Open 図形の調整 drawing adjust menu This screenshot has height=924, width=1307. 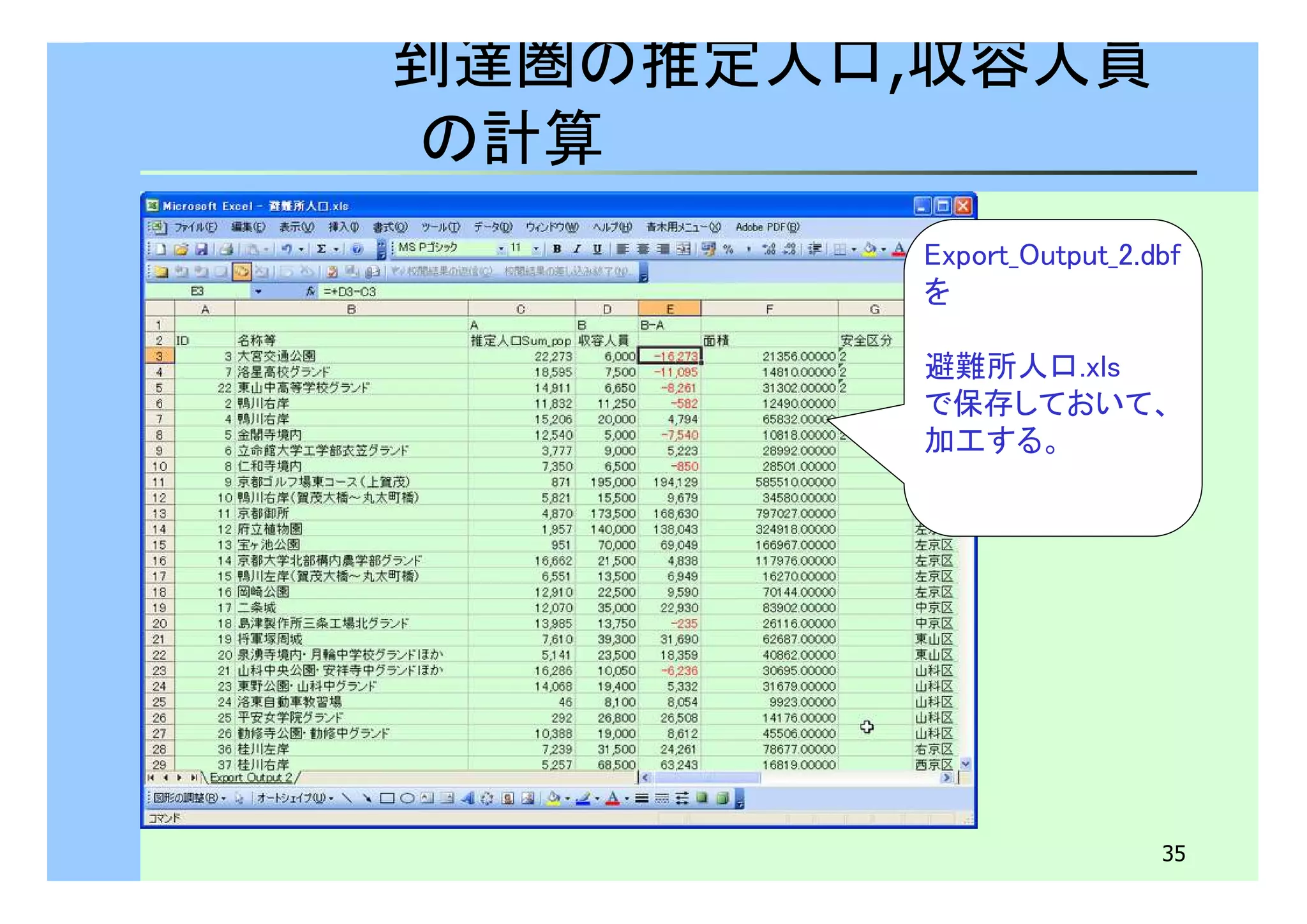190,798
